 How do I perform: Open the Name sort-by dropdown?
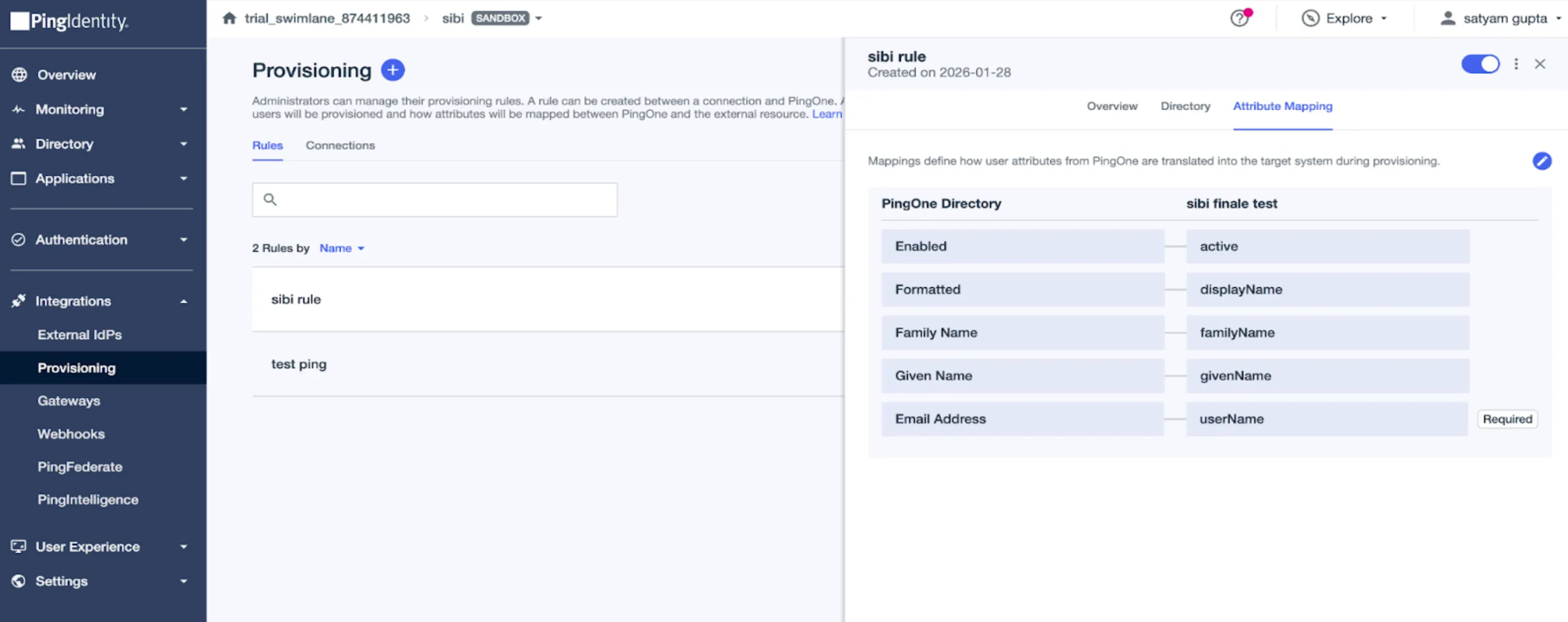(x=342, y=248)
